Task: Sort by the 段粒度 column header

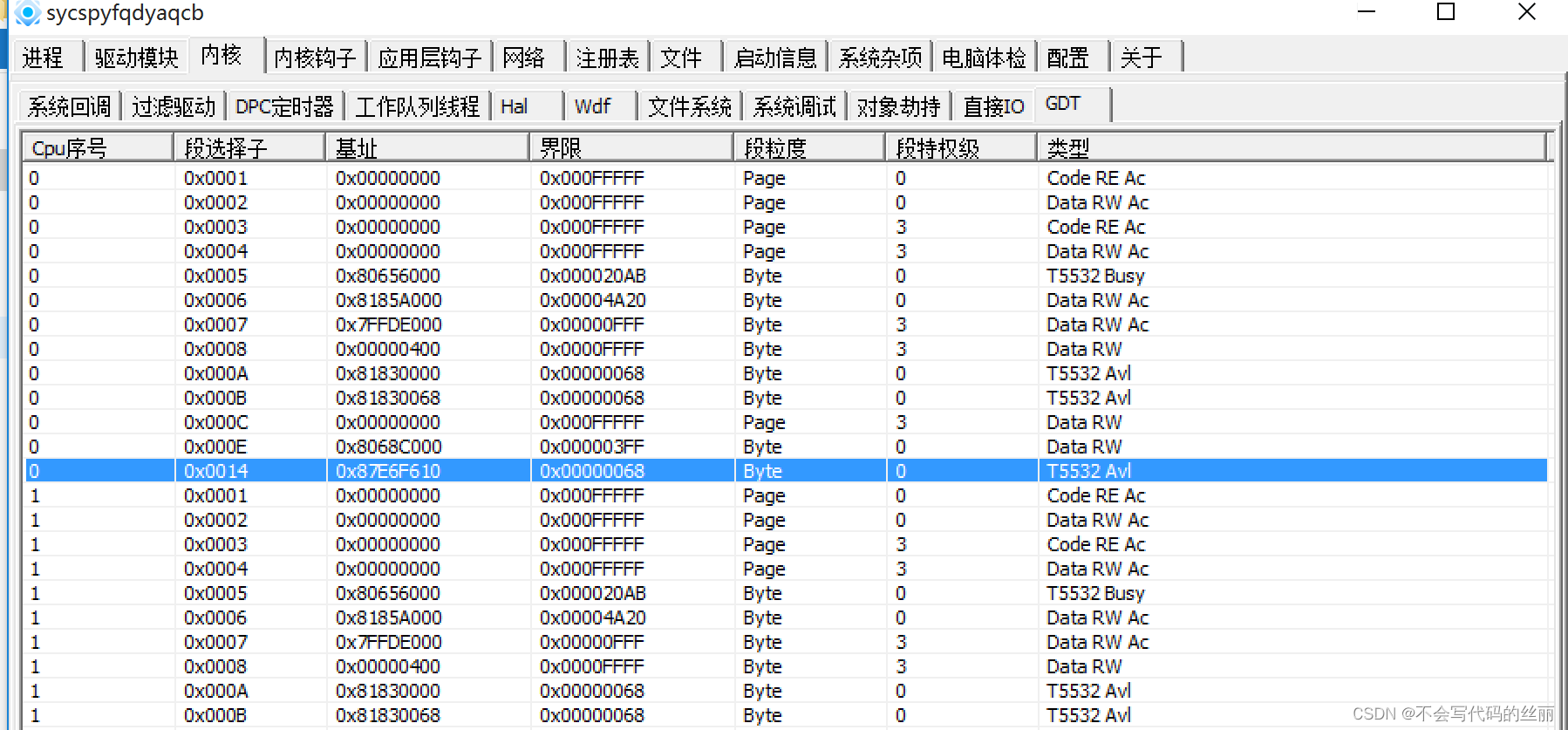Action: (x=809, y=148)
